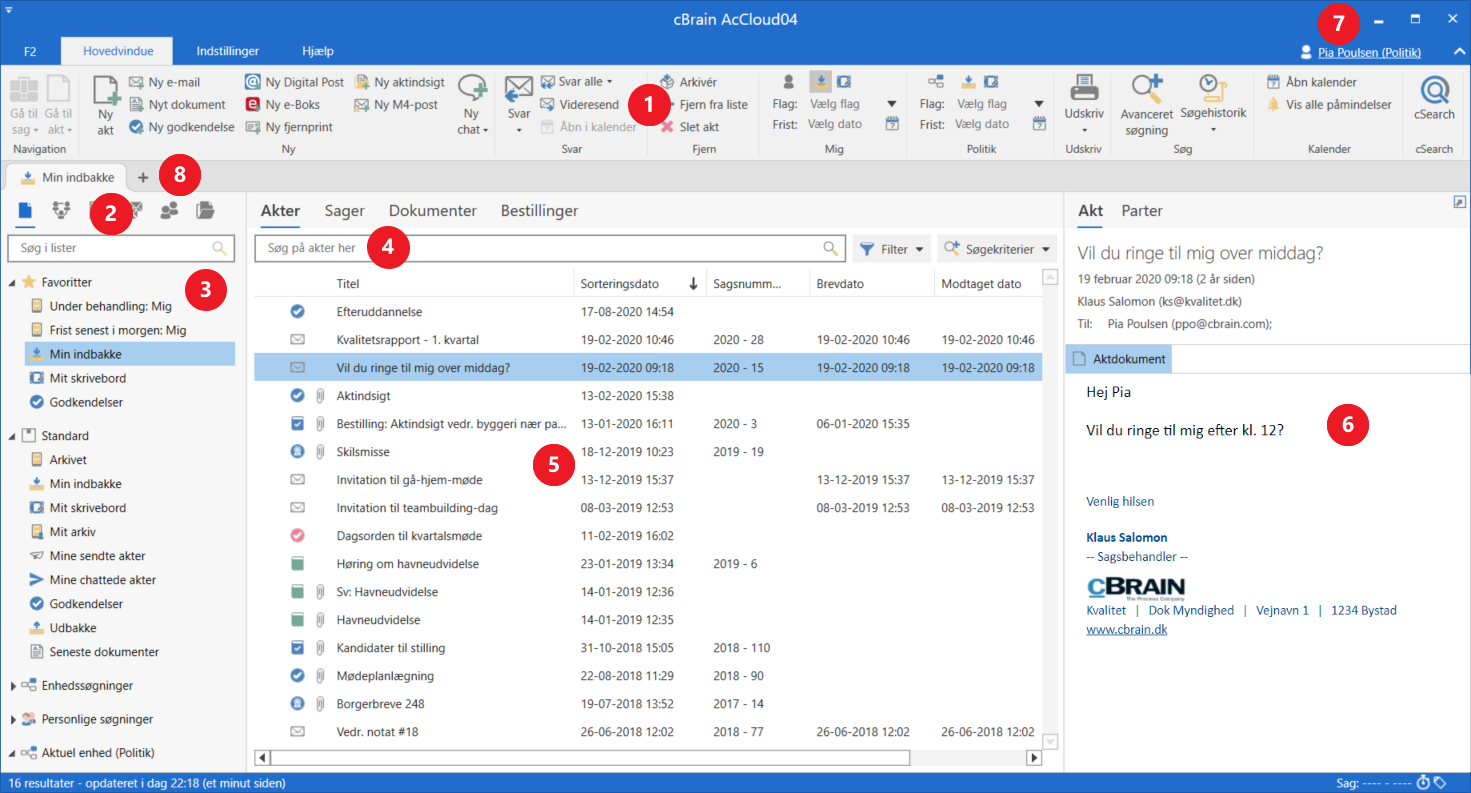The image size is (1471, 793).
Task: Open the Udskriv print dropdown
Action: [1084, 130]
